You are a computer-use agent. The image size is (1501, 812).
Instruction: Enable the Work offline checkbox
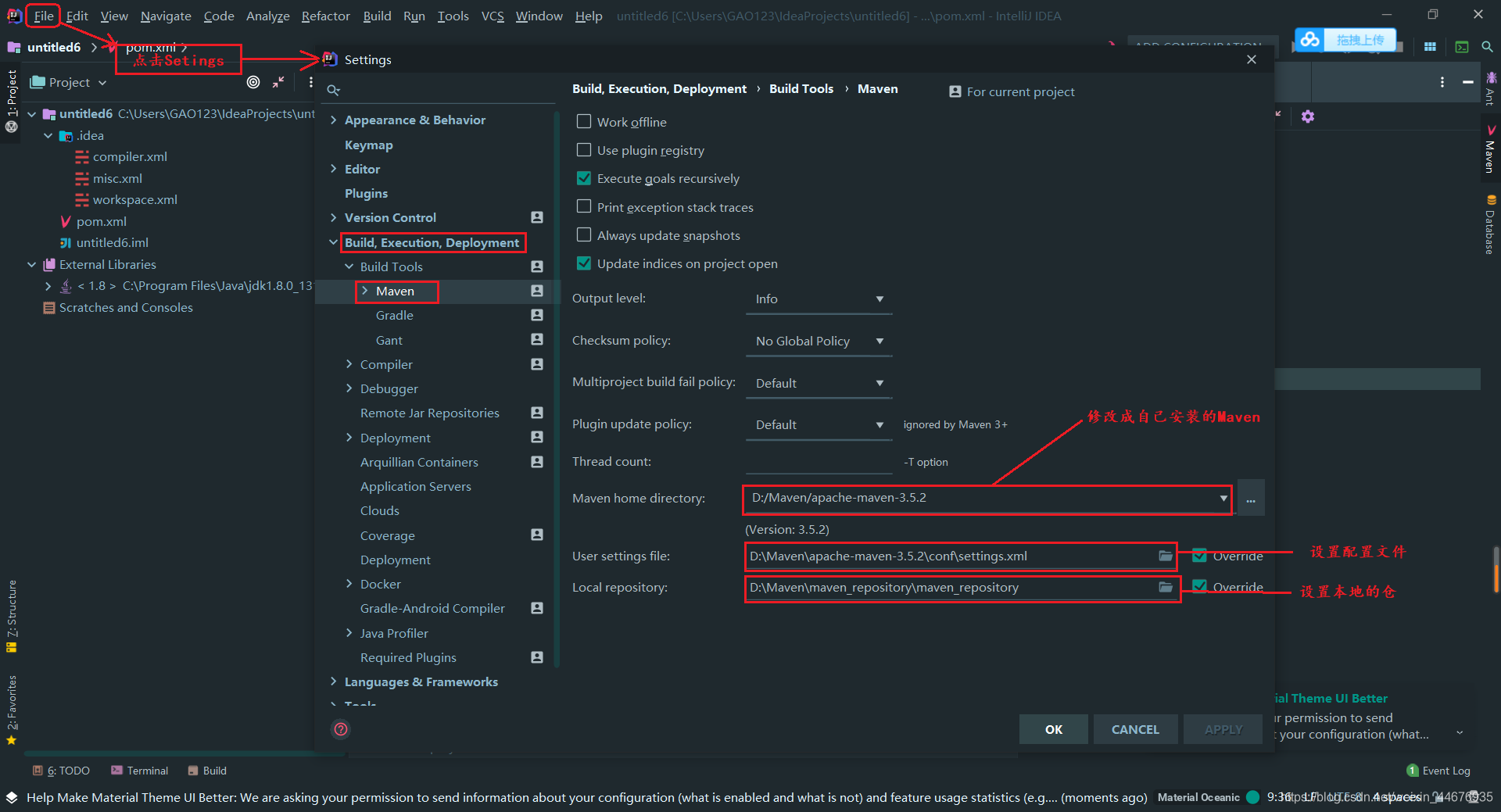point(583,122)
